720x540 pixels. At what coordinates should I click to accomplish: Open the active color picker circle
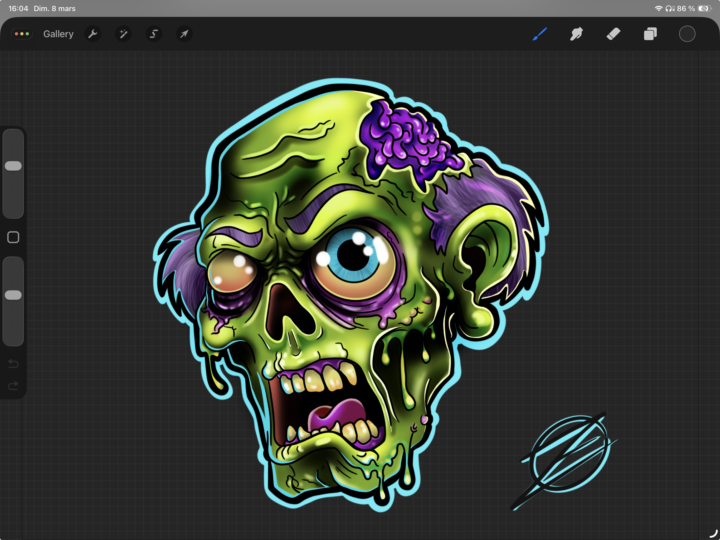tap(687, 34)
